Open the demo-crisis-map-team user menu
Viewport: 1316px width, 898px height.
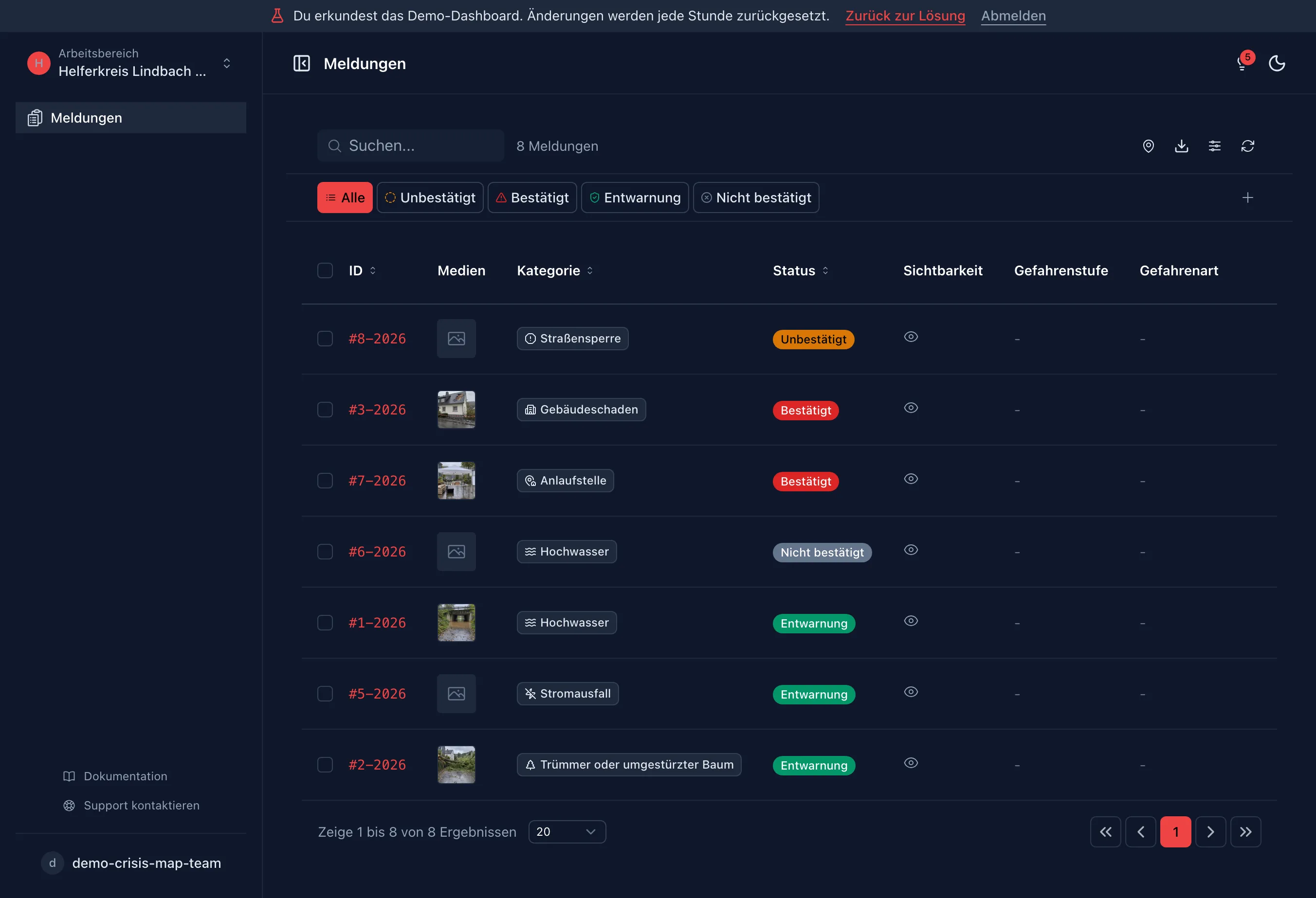click(131, 863)
